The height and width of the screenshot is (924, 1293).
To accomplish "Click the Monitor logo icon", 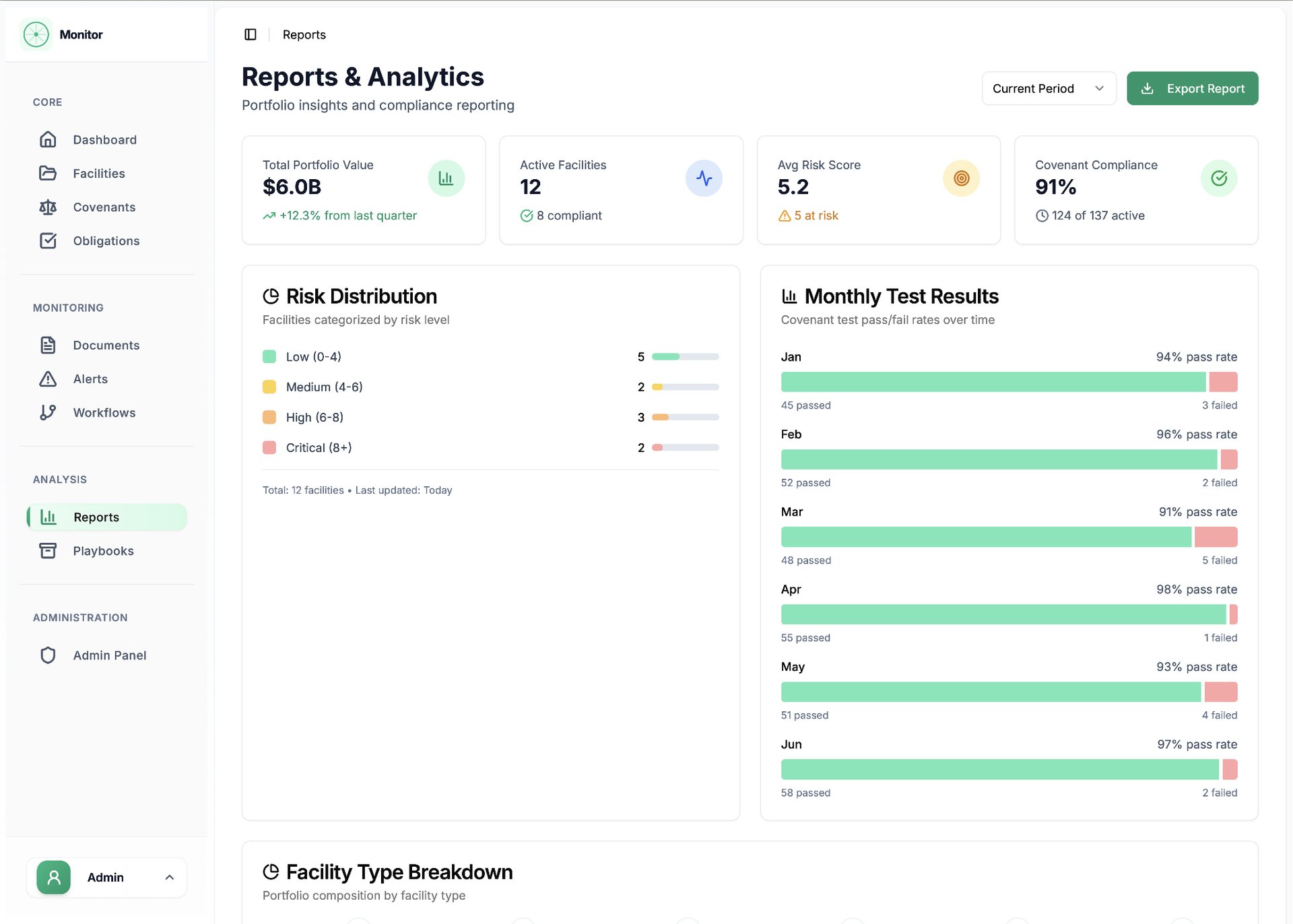I will tap(36, 34).
